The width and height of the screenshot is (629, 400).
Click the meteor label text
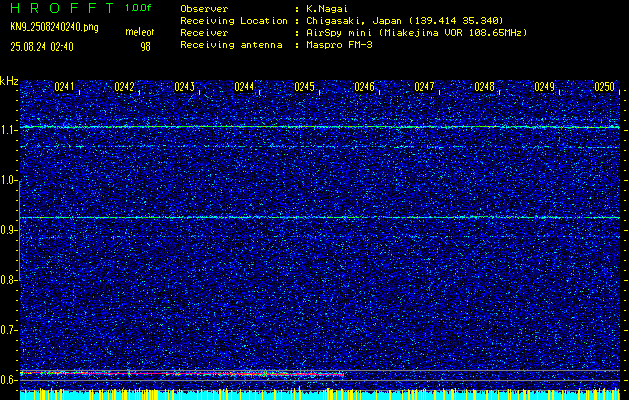[140, 32]
